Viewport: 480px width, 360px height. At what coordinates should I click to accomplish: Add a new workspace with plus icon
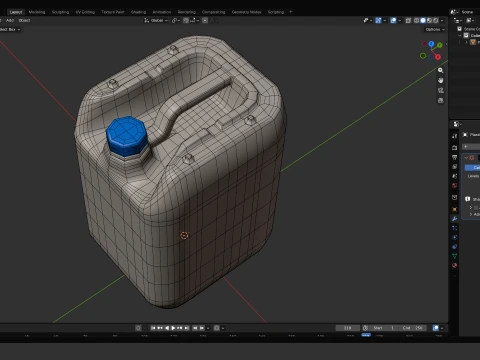(290, 12)
